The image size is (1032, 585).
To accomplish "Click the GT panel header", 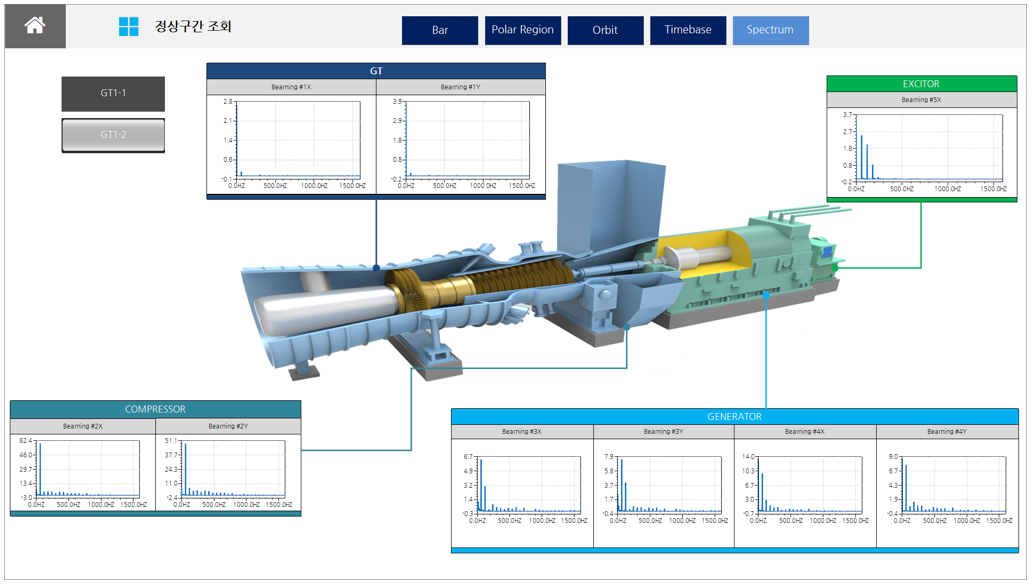I will click(376, 71).
